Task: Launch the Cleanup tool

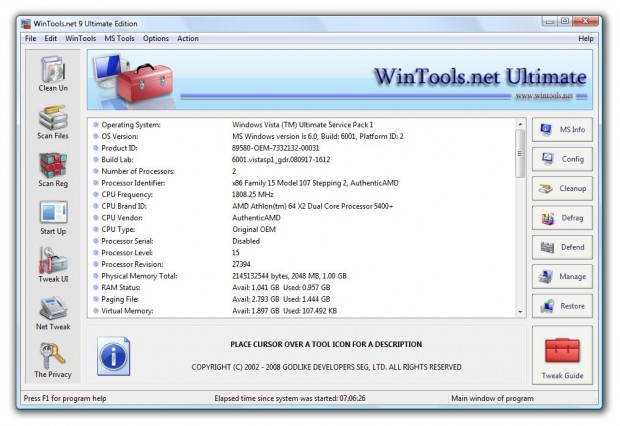Action: click(562, 188)
